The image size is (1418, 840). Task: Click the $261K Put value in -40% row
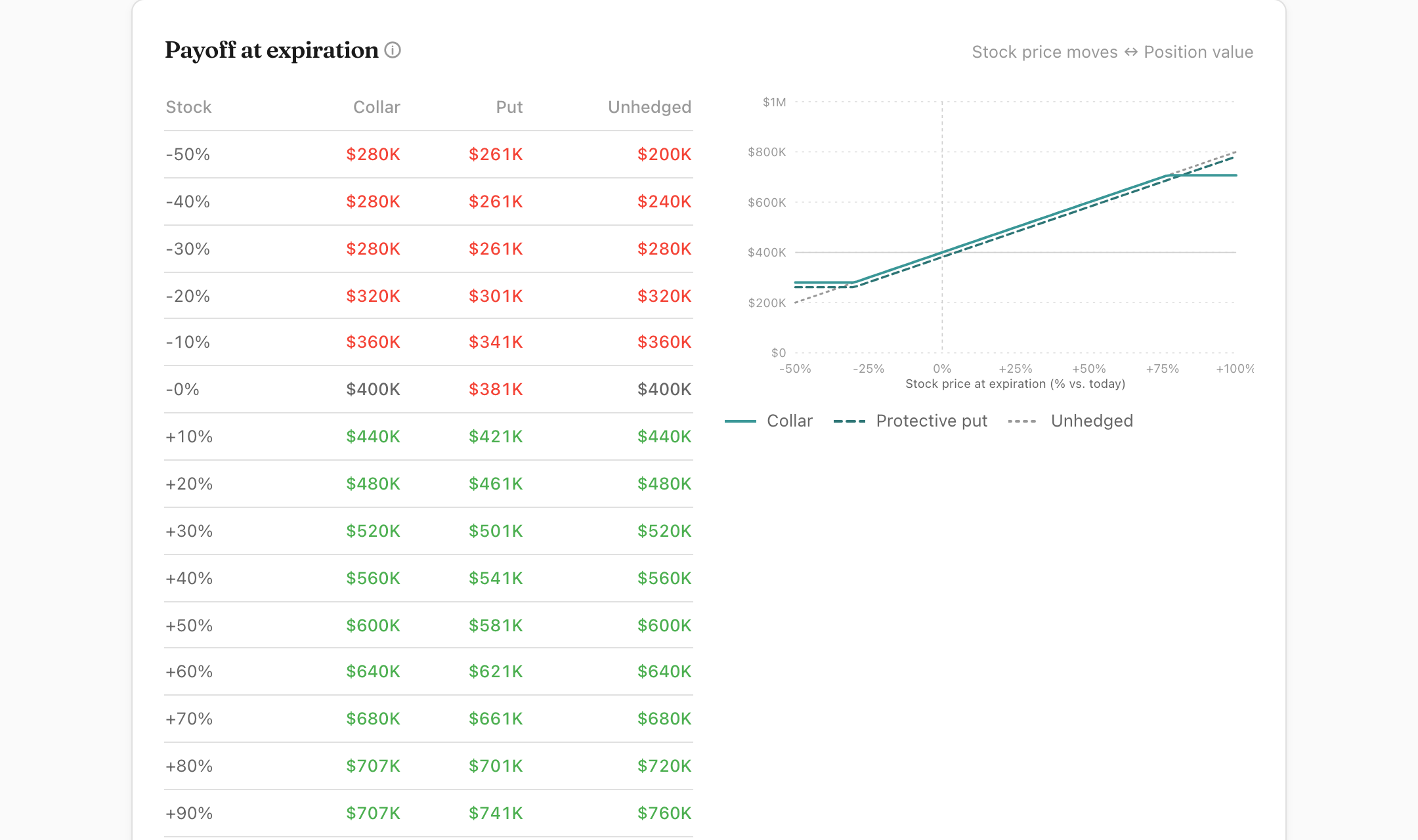pos(496,201)
